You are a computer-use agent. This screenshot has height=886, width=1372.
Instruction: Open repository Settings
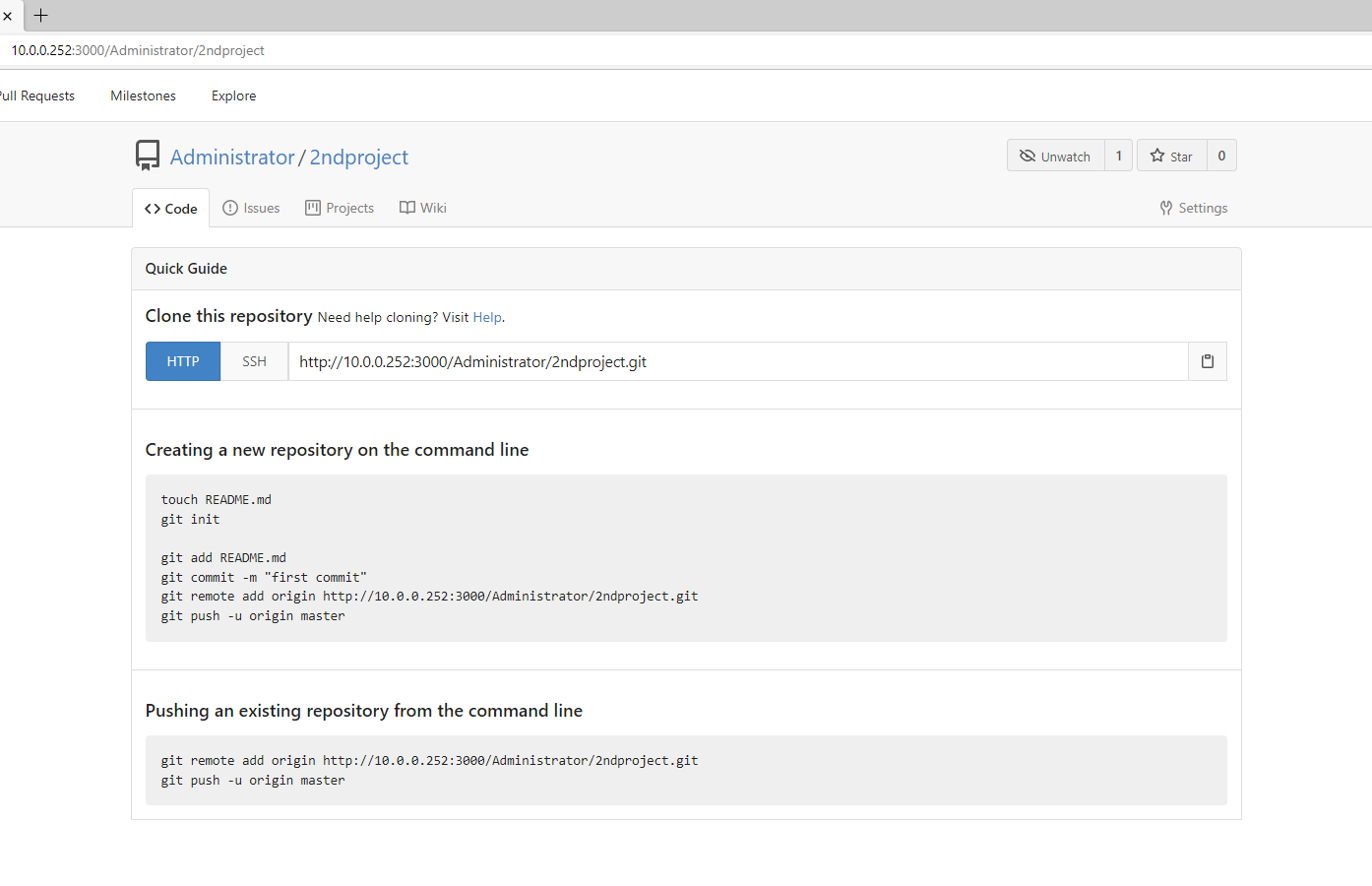pos(1194,209)
